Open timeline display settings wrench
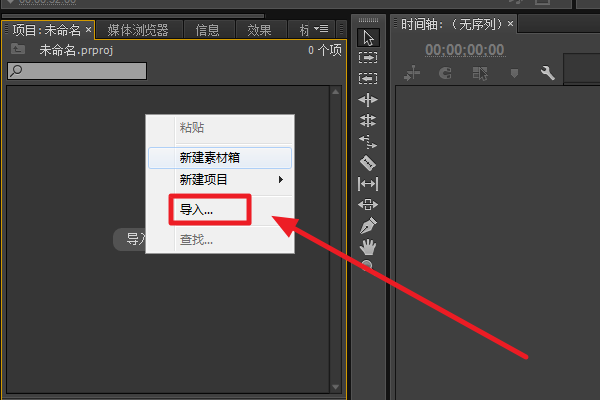 point(548,73)
